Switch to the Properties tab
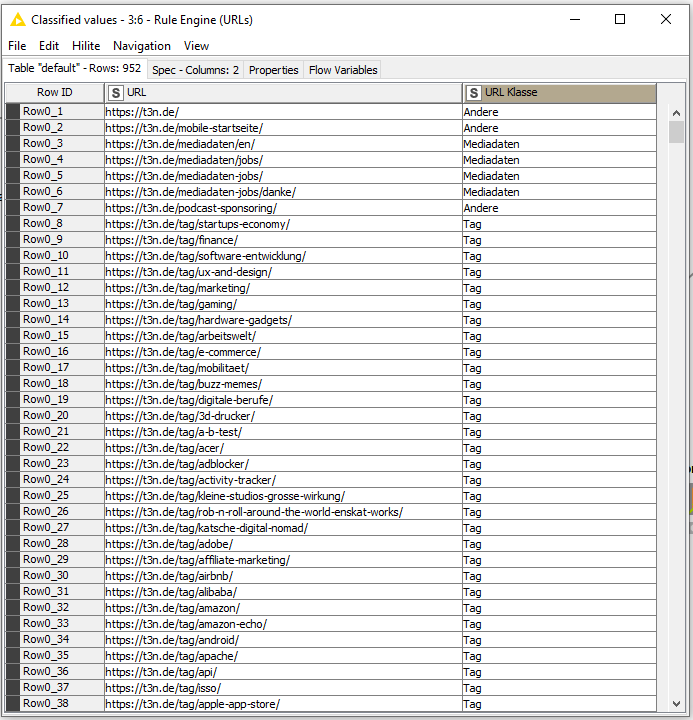693x720 pixels. coord(274,70)
